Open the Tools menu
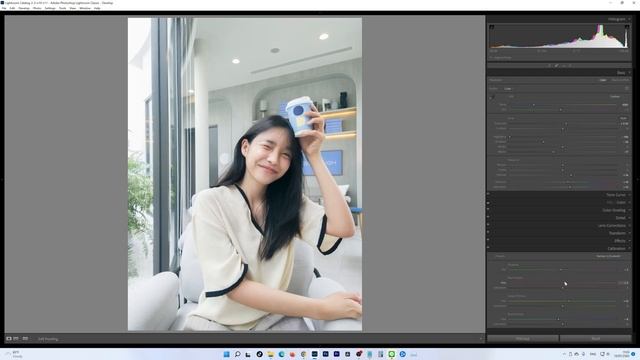This screenshot has width=640, height=360. [62, 8]
